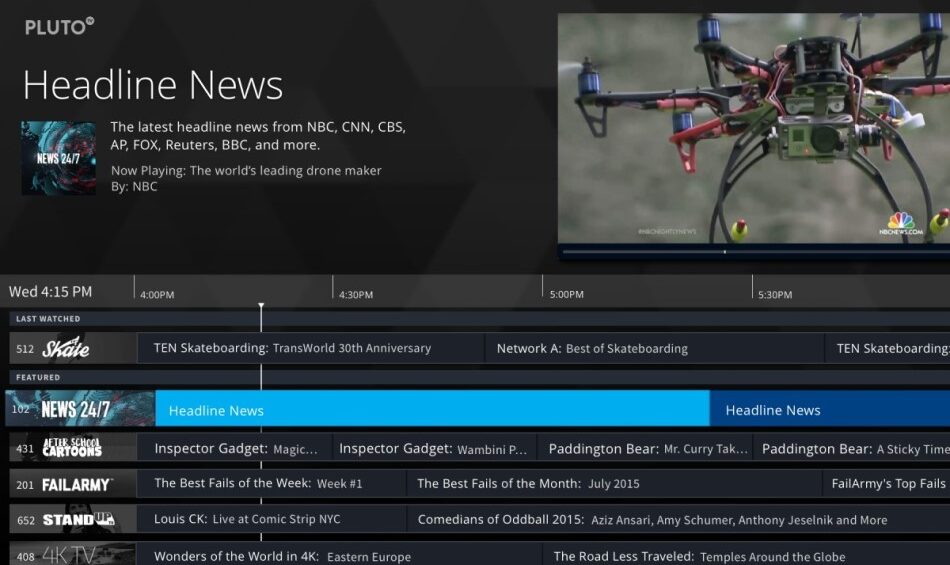Viewport: 950px width, 565px height.
Task: Select TEN Skateboarding: TransWorld 30th Anniversary
Action: pos(311,348)
